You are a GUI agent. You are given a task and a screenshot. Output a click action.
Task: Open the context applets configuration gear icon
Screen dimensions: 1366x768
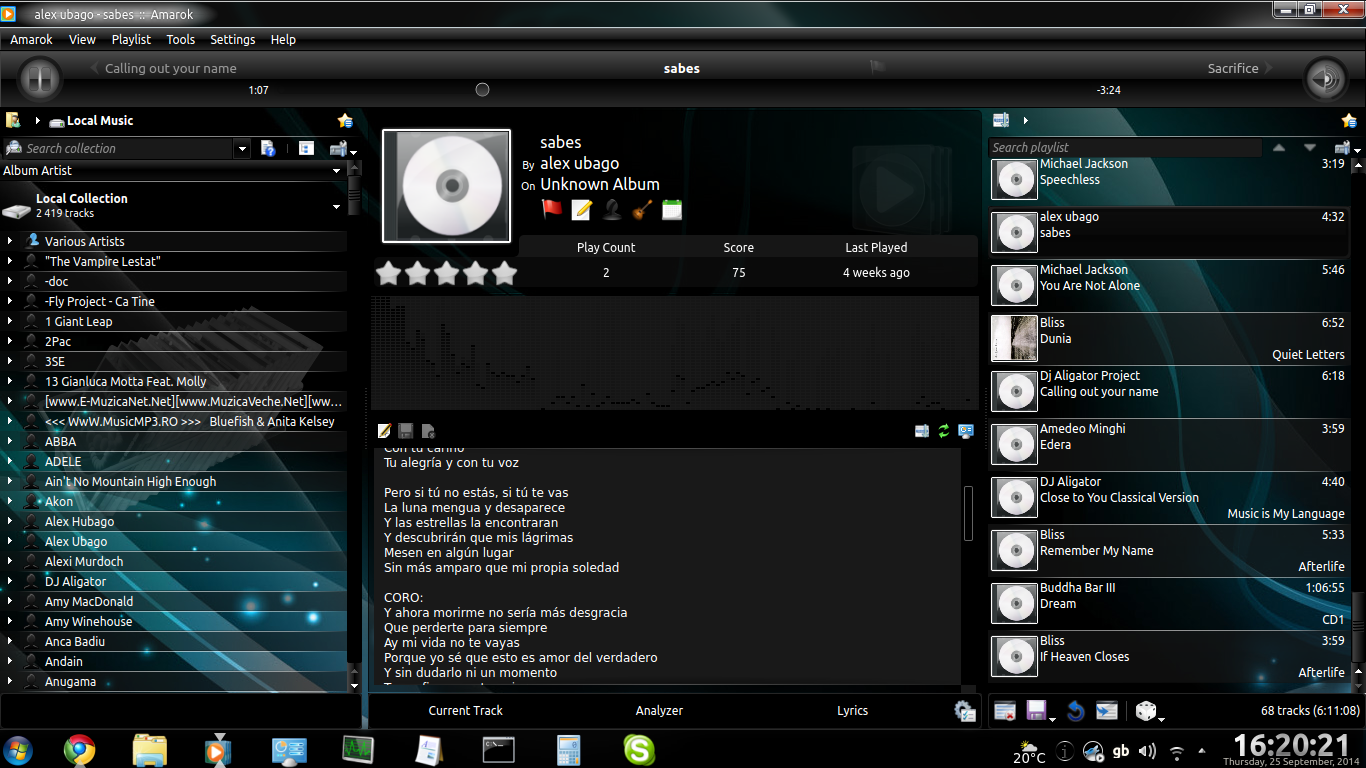click(964, 711)
